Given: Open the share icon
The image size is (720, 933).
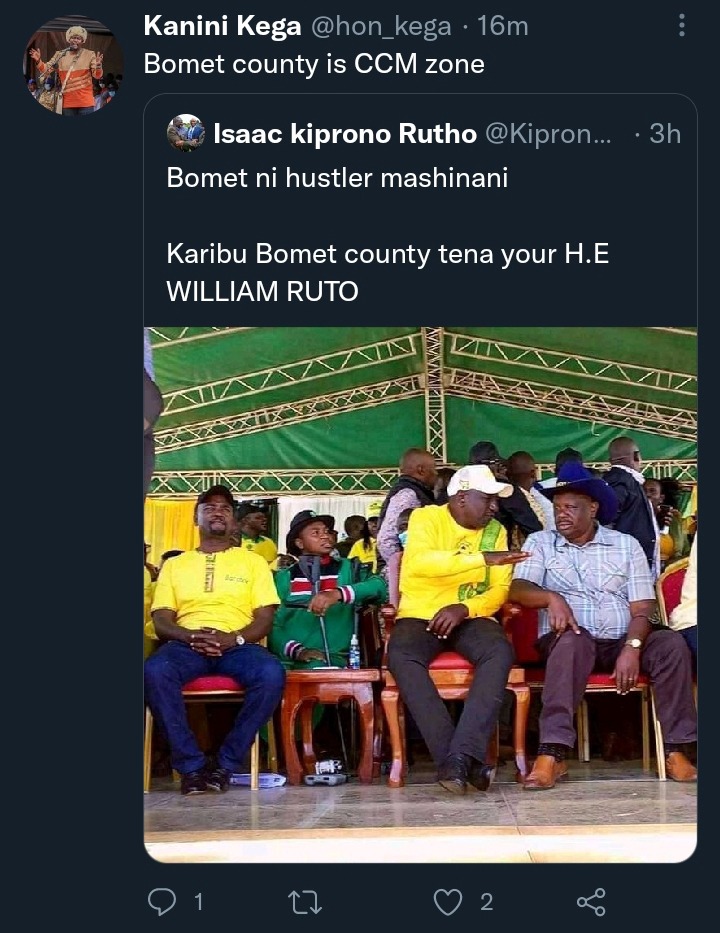Looking at the screenshot, I should coord(591,902).
